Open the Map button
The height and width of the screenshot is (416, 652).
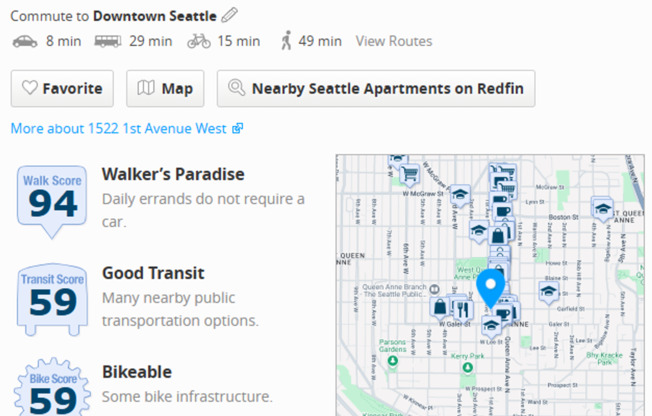[x=165, y=89]
